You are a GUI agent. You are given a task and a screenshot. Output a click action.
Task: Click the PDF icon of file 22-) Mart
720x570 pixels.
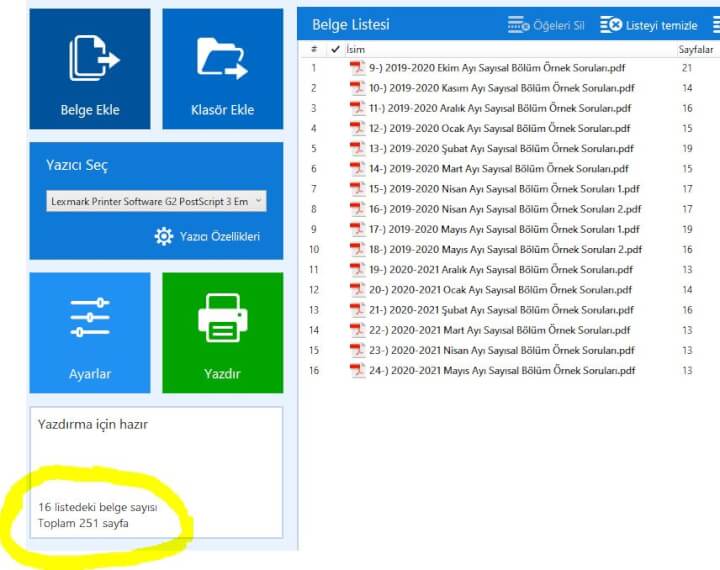(x=357, y=330)
